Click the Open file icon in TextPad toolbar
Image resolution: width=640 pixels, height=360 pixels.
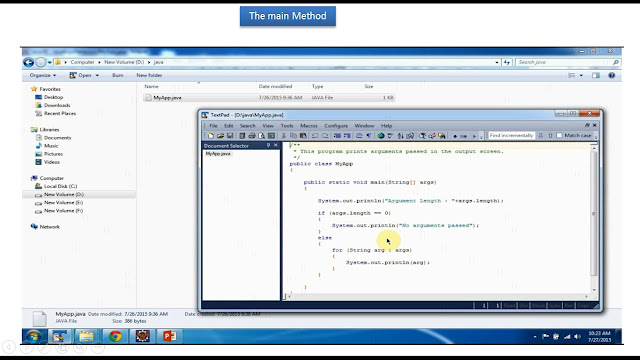220,136
